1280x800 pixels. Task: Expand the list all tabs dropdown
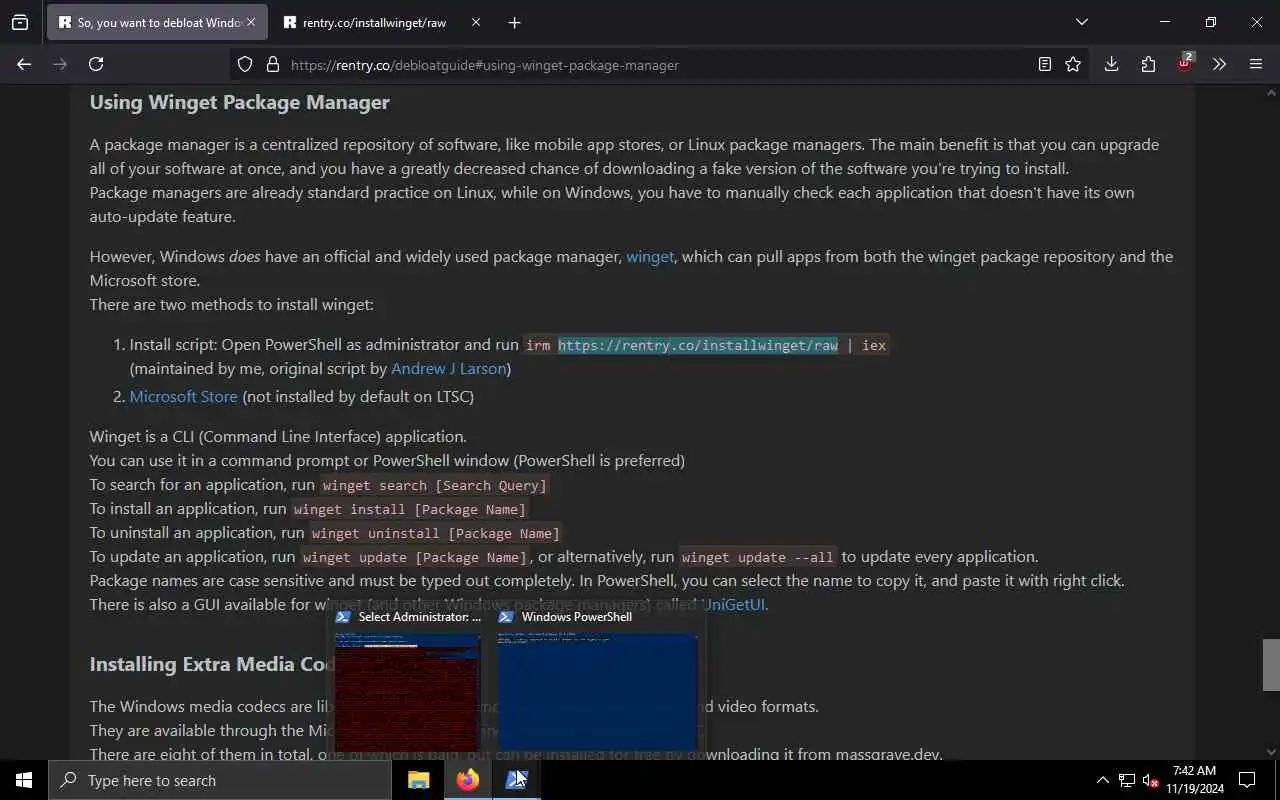(1082, 22)
